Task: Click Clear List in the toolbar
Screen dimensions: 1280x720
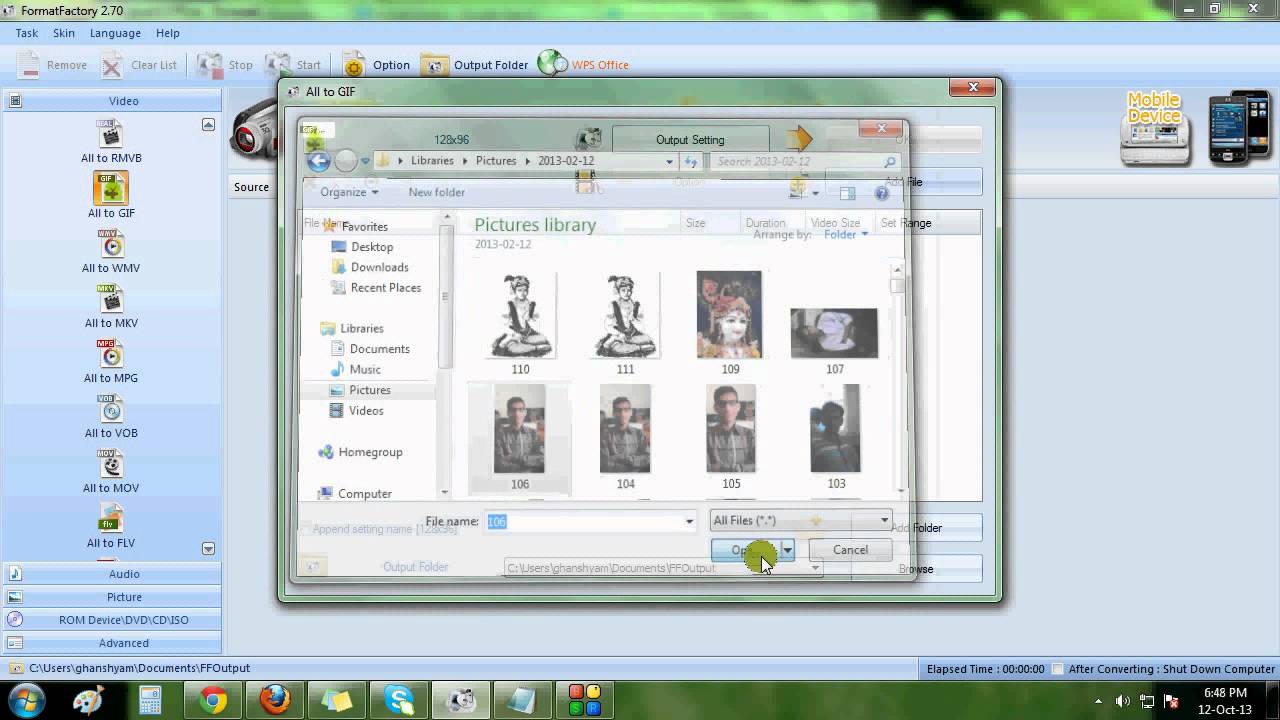Action: tap(139, 65)
